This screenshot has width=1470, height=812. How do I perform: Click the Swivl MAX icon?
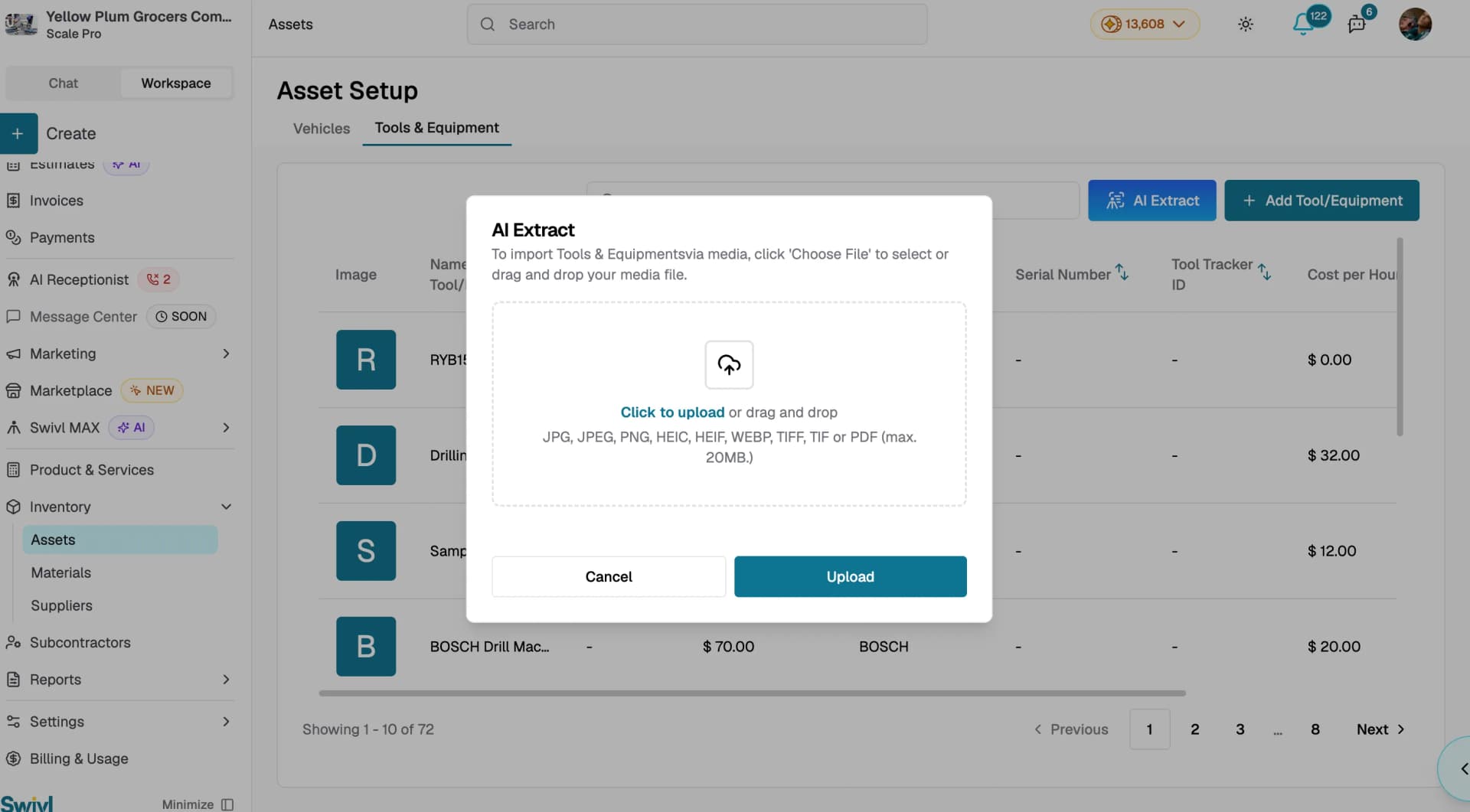pyautogui.click(x=13, y=427)
